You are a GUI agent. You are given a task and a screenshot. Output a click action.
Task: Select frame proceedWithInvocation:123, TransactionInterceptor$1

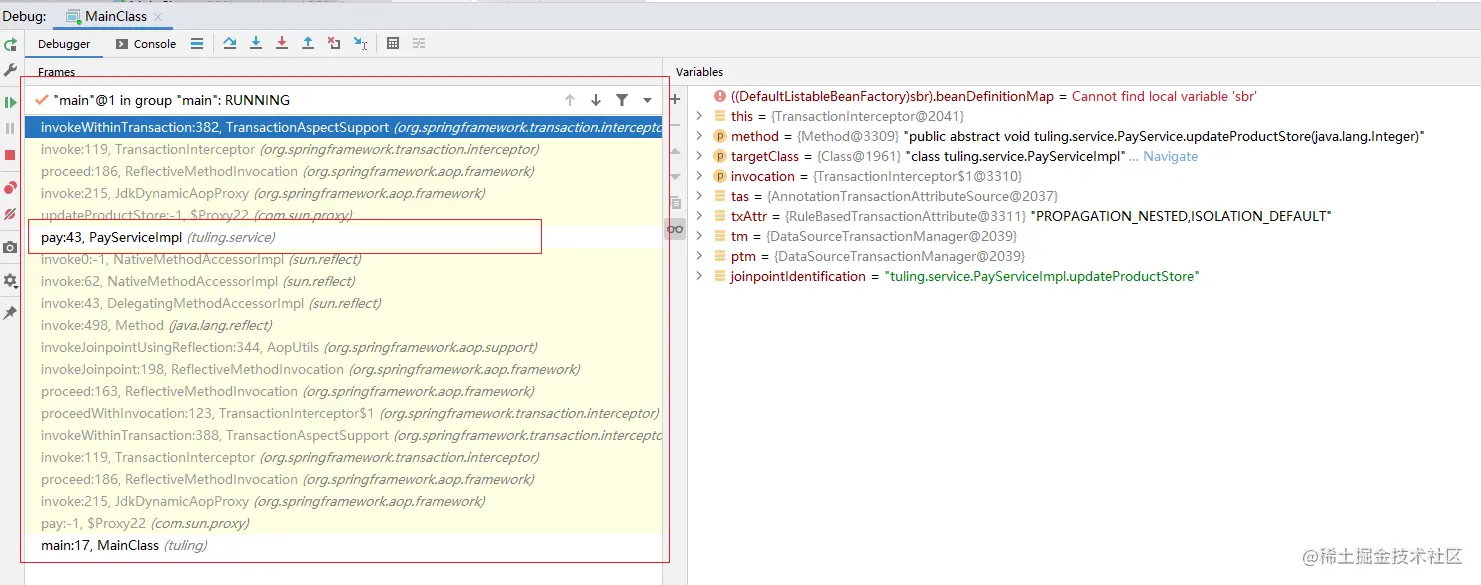[343, 413]
